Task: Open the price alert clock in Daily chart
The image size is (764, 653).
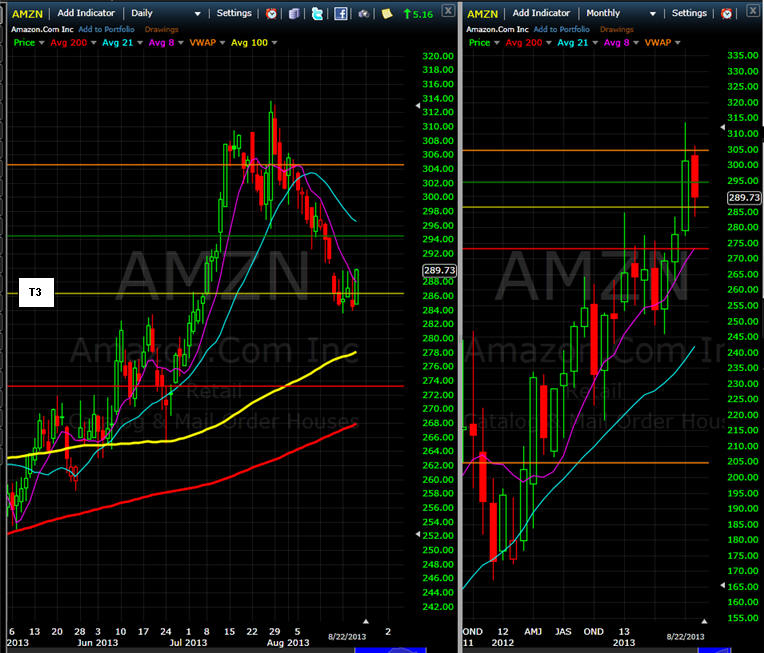Action: [271, 14]
